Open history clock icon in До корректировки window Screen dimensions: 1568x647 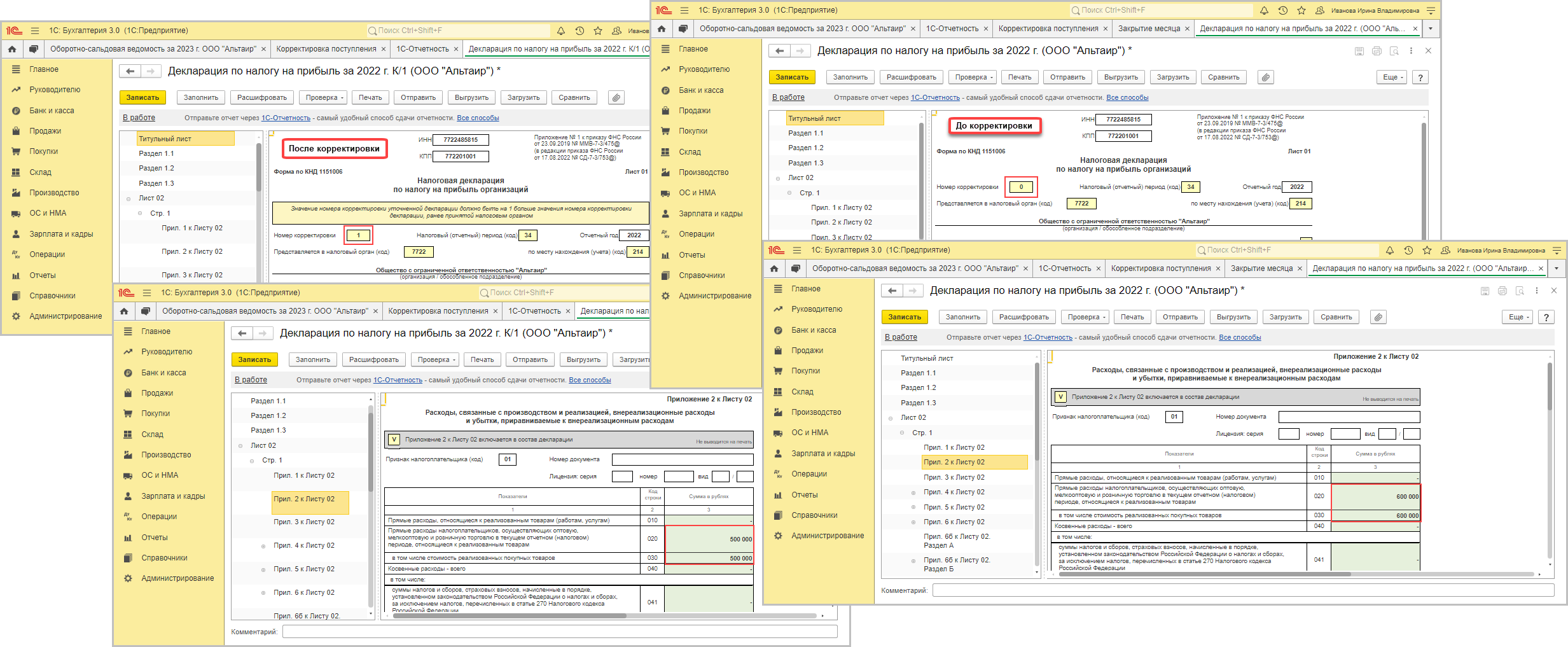pos(1283,10)
